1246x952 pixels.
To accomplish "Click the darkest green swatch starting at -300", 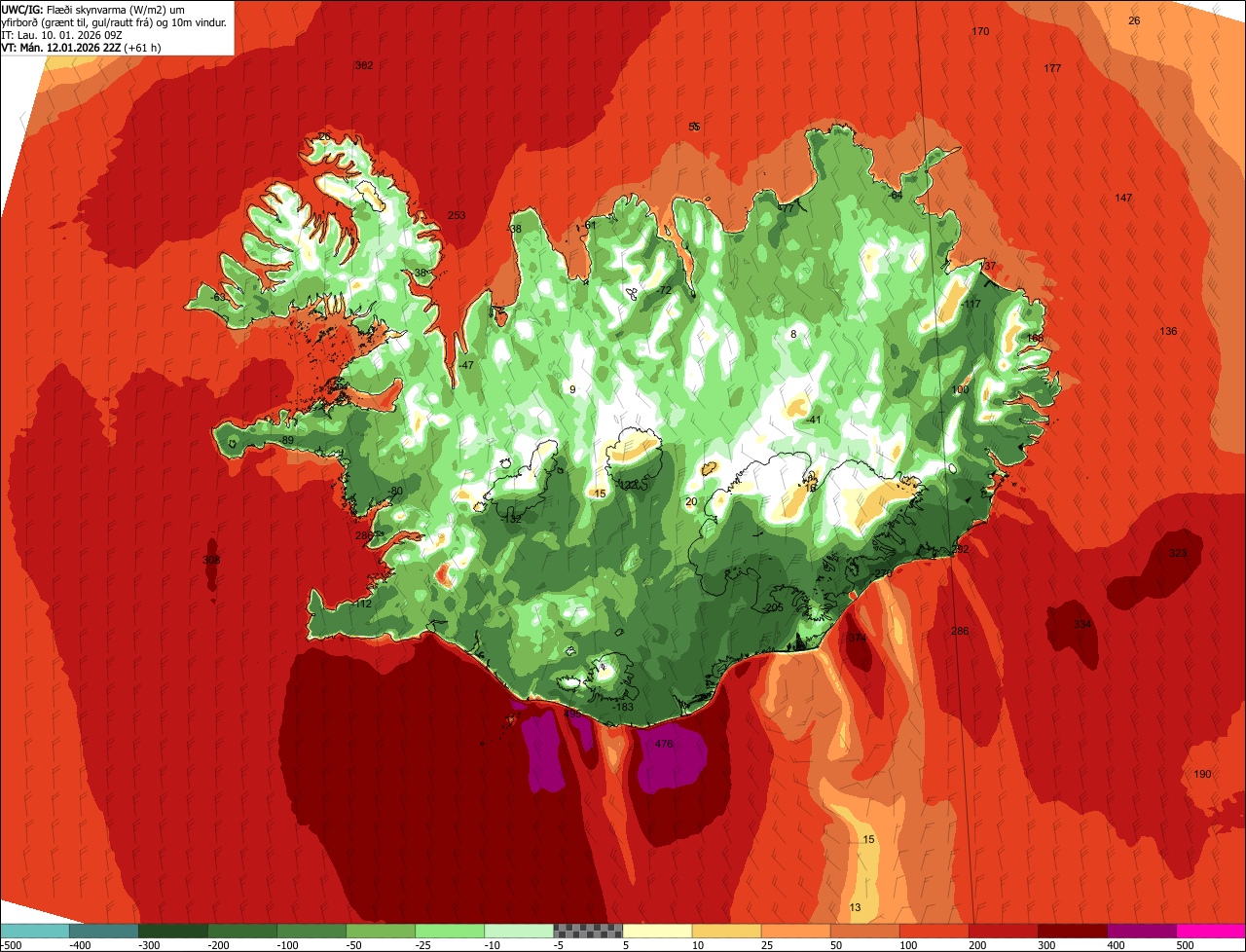I will point(173,931).
